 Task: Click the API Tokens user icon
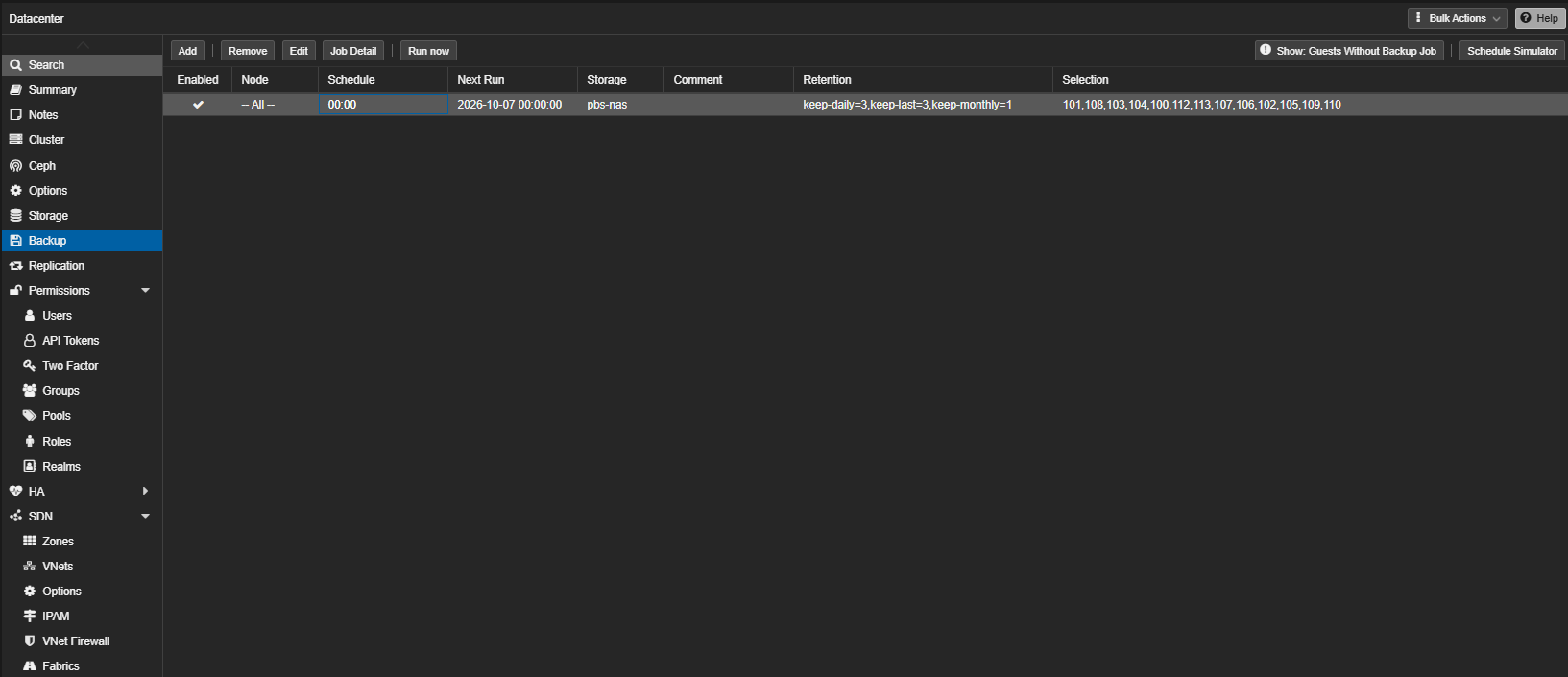click(x=30, y=341)
